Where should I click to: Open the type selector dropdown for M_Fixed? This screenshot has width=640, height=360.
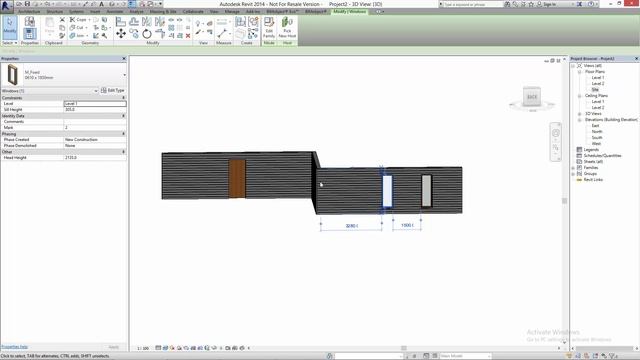124,75
